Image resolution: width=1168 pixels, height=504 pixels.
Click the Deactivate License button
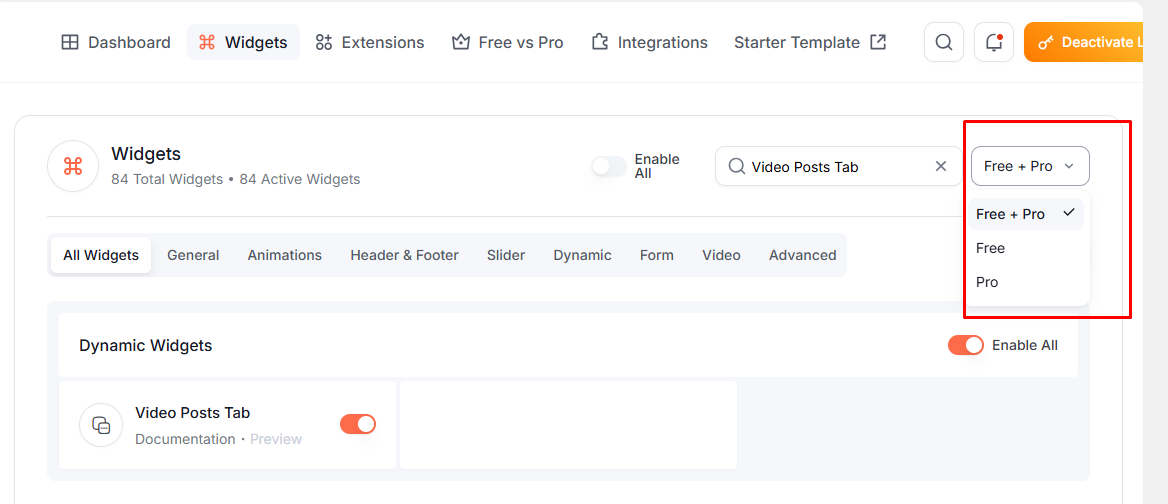point(1084,42)
